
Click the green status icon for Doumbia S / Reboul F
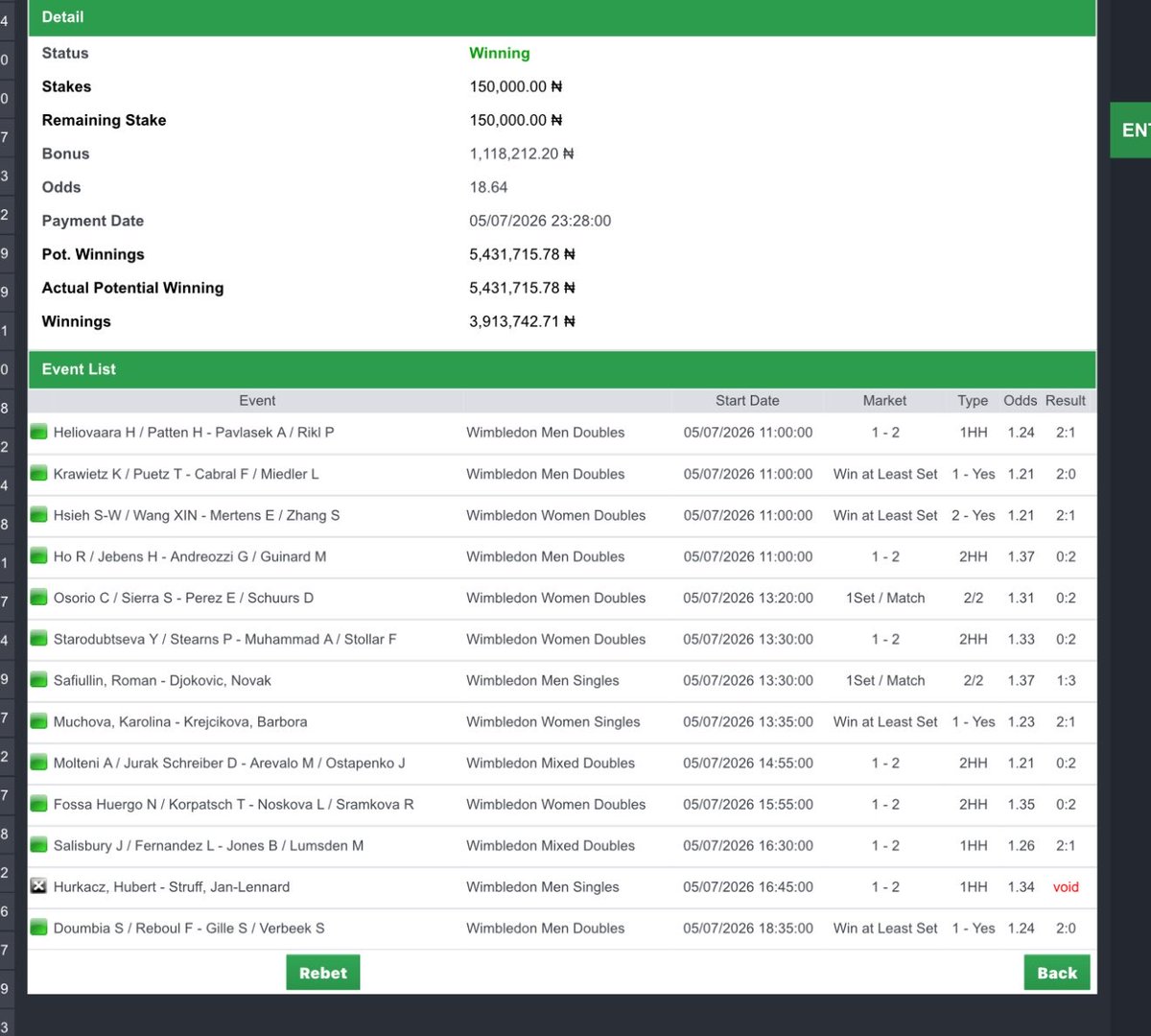[x=38, y=927]
